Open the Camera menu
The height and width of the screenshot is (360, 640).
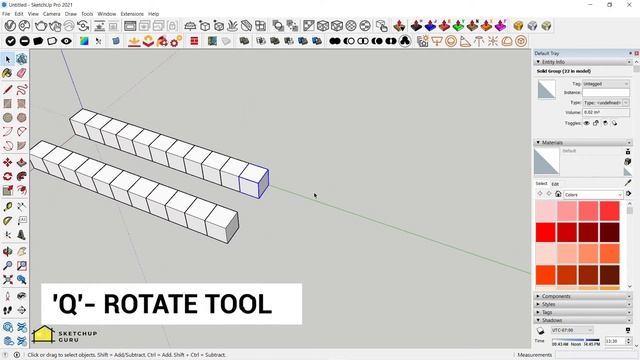[x=51, y=14]
